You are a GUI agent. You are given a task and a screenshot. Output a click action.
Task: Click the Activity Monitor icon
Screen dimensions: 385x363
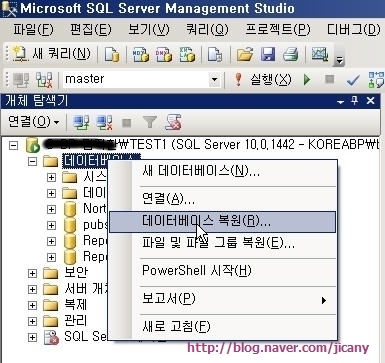tap(320, 54)
